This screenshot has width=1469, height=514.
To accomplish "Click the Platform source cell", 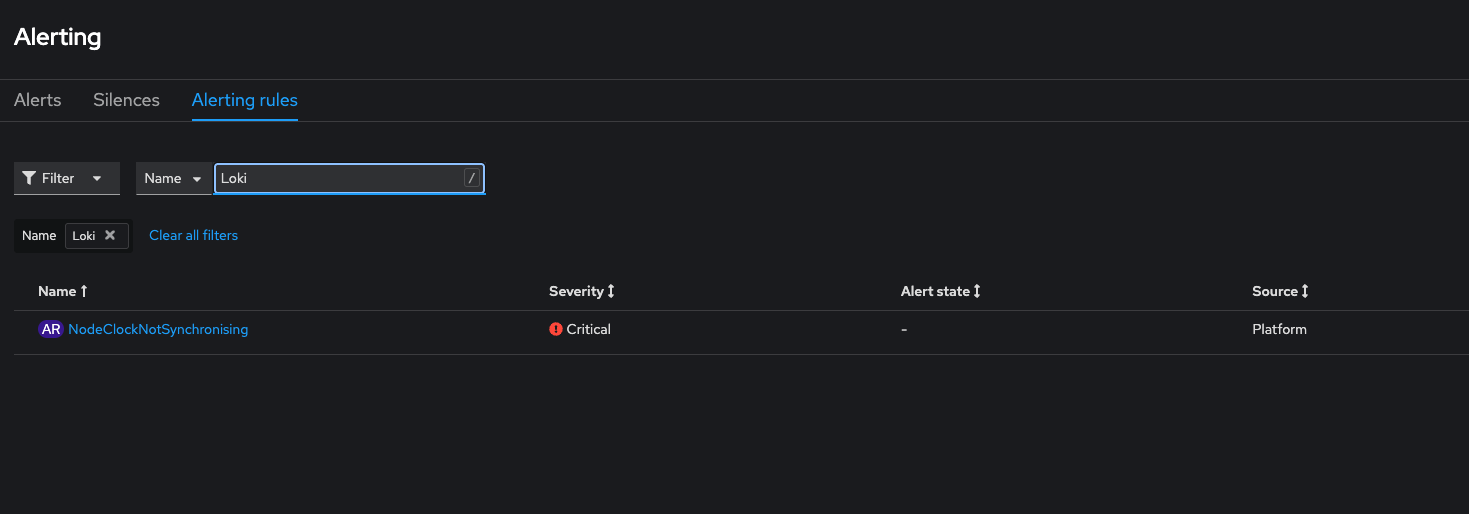I will pyautogui.click(x=1279, y=329).
